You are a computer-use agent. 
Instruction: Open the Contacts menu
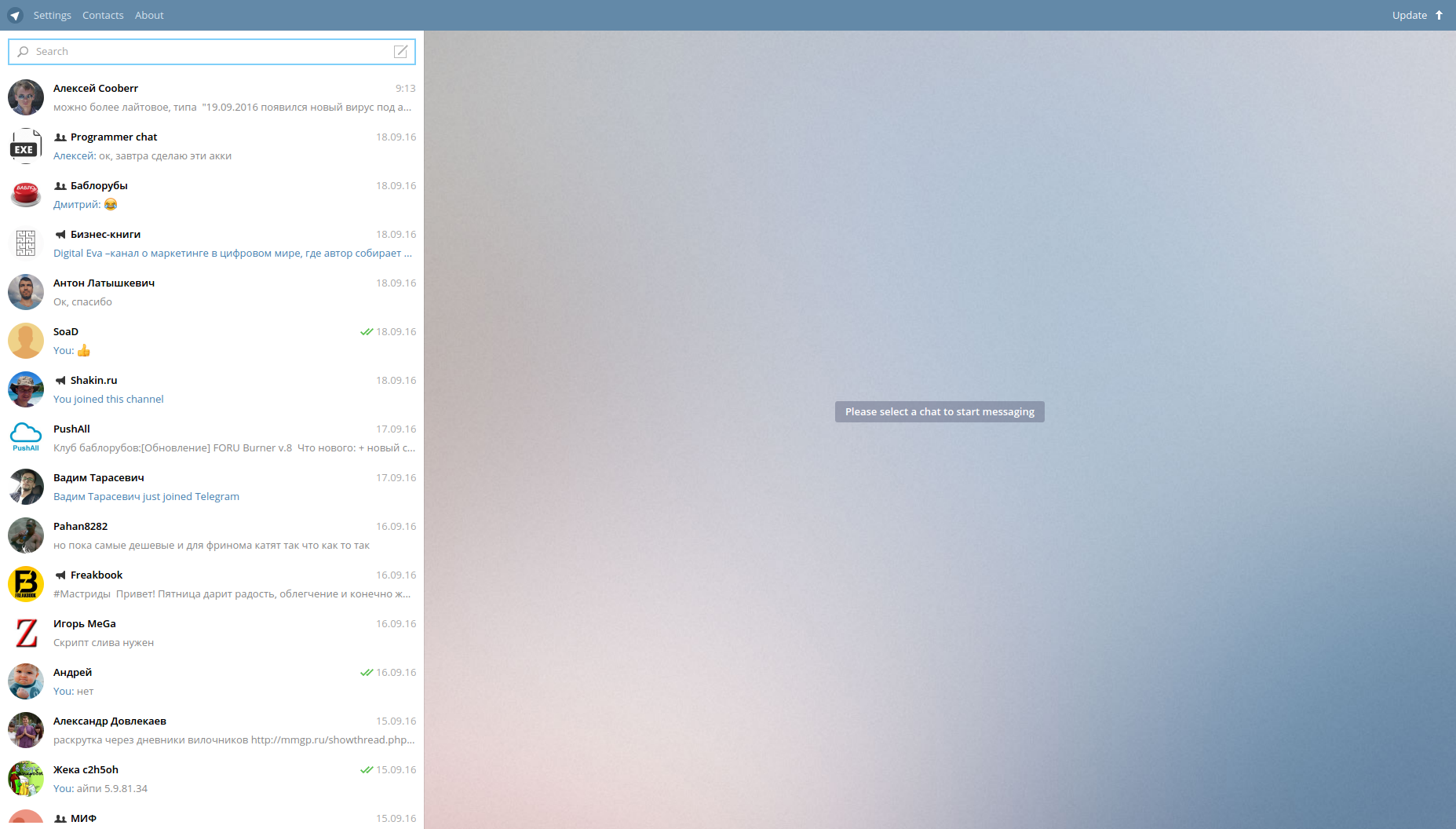103,15
